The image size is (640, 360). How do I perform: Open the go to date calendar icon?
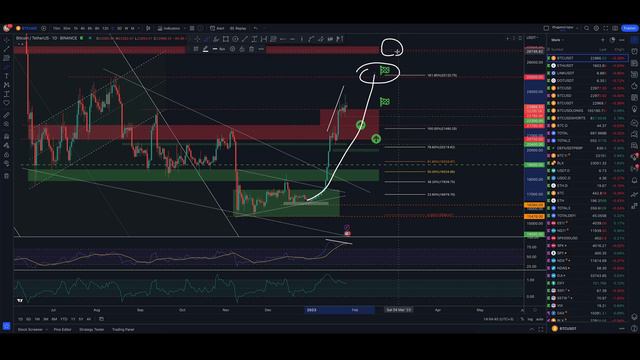pyautogui.click(x=101, y=319)
